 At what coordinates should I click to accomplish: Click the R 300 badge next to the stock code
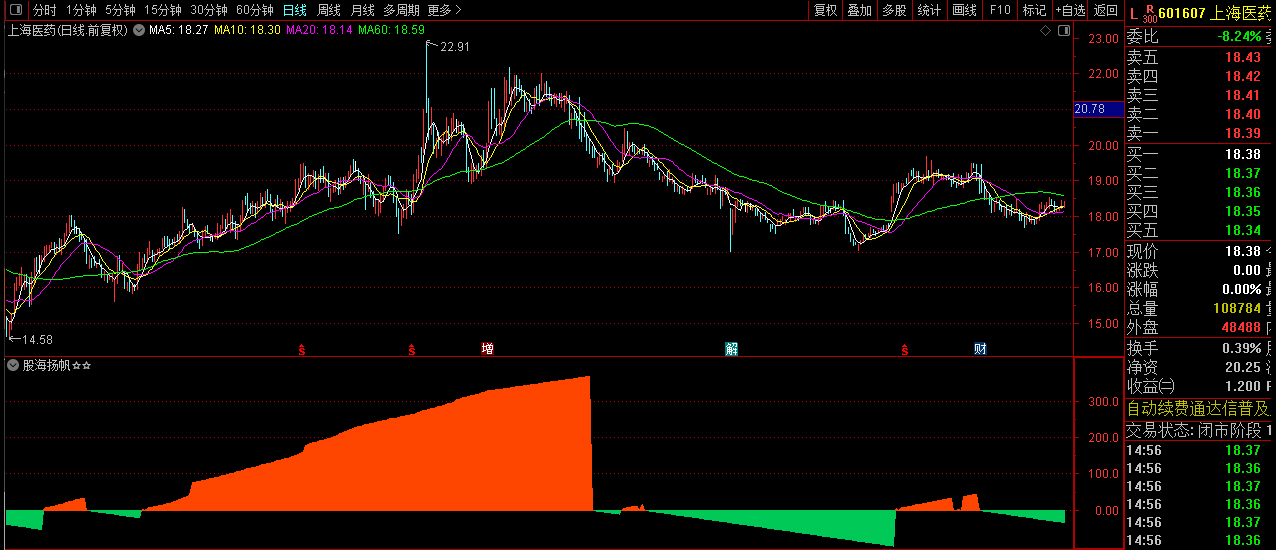pos(1149,13)
